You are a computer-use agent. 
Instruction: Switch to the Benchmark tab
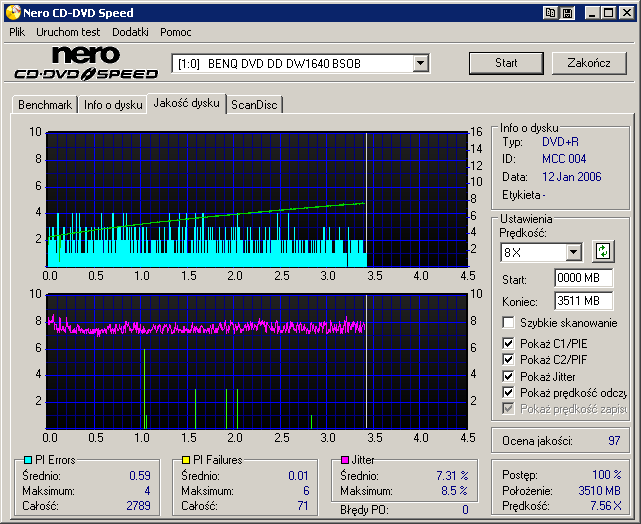(x=45, y=105)
